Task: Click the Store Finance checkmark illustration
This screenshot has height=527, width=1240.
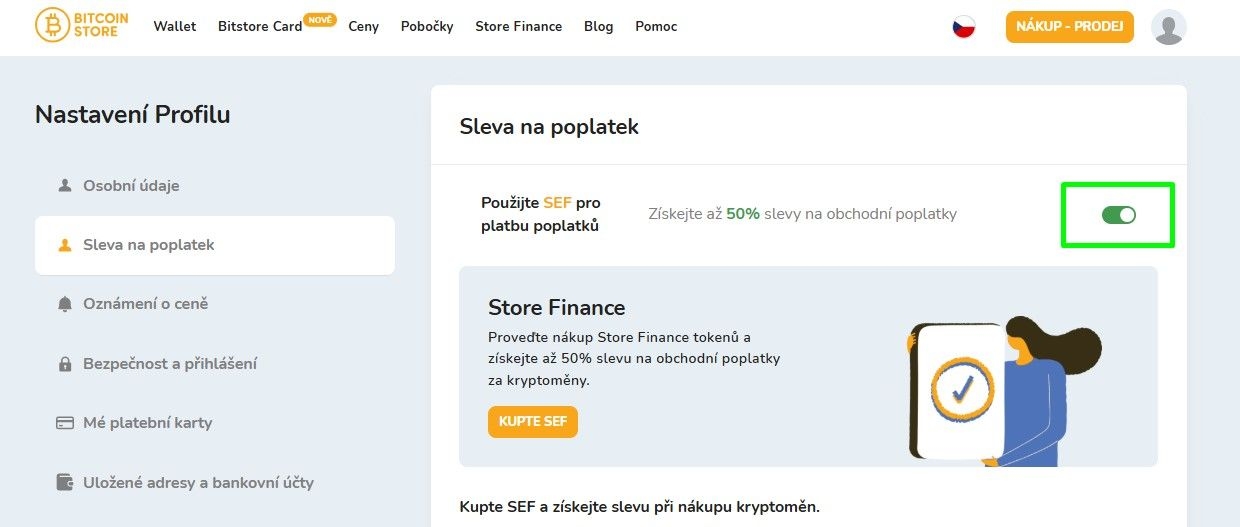Action: pos(962,388)
